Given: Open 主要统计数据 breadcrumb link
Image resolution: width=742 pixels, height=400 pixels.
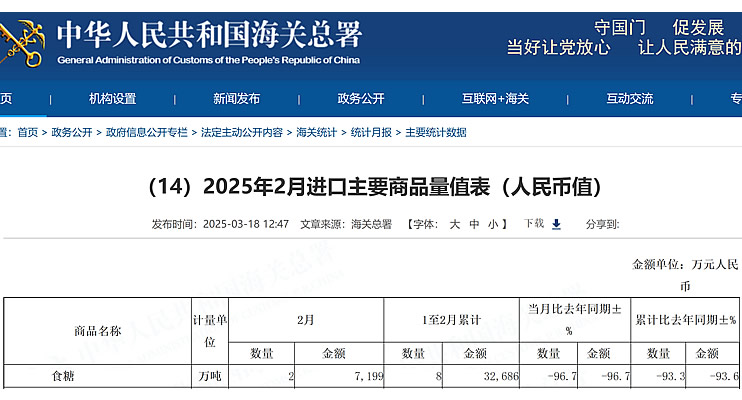Looking at the screenshot, I should 435,132.
